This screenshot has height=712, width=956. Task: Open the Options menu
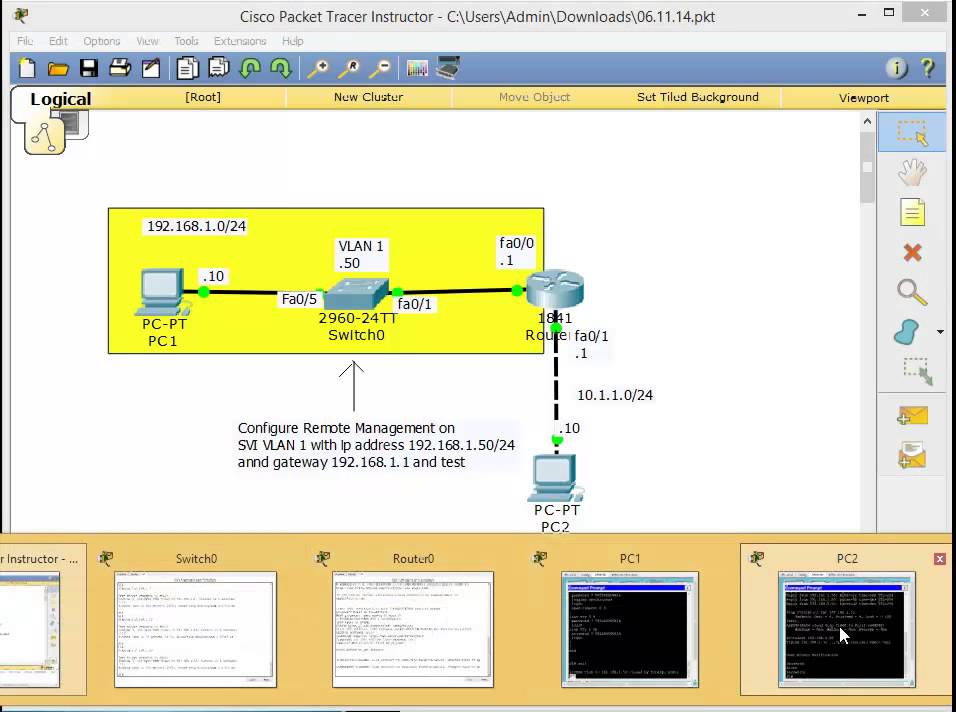(102, 41)
